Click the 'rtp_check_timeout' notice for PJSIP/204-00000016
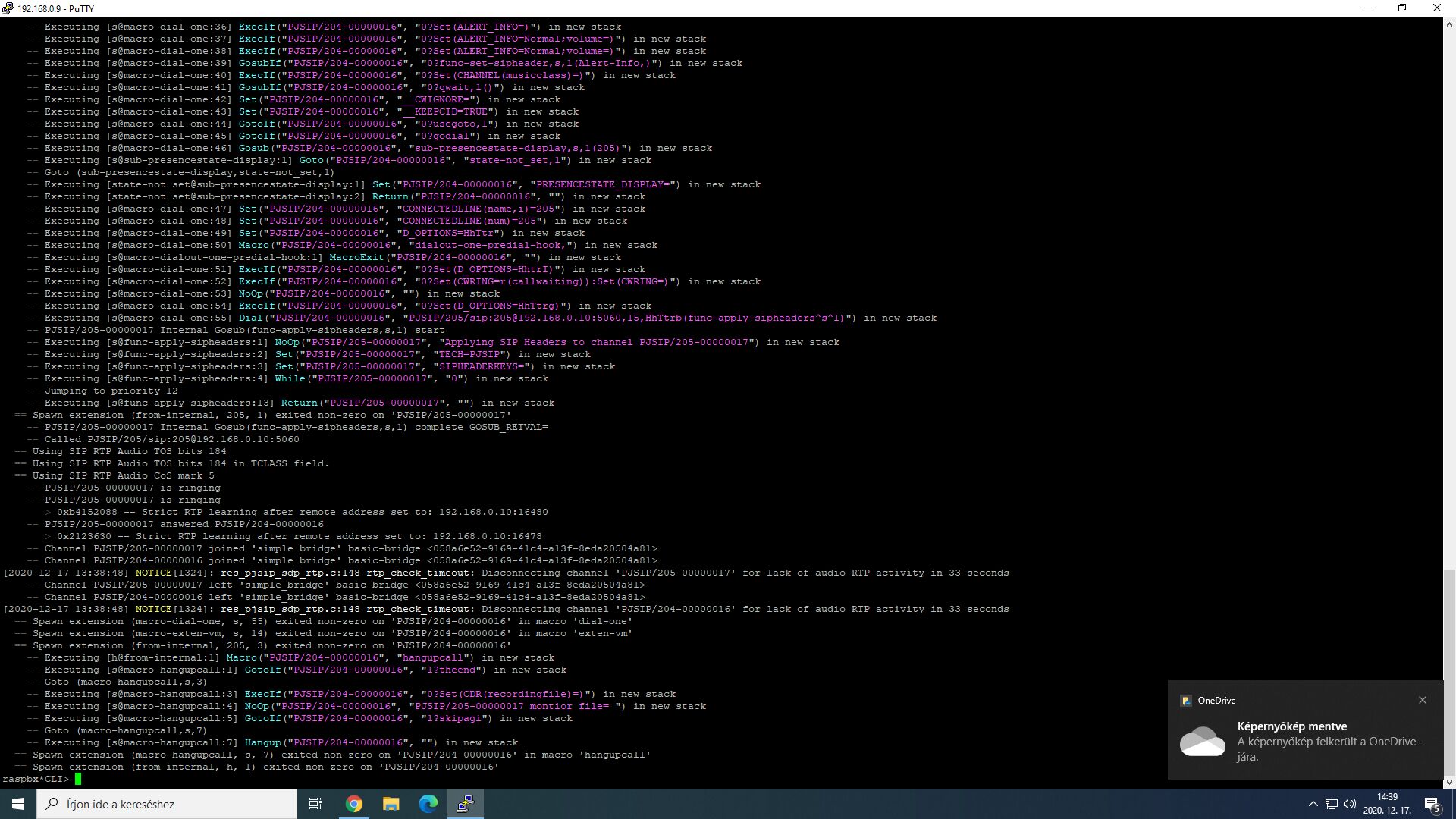Image resolution: width=1456 pixels, height=819 pixels. coord(506,609)
